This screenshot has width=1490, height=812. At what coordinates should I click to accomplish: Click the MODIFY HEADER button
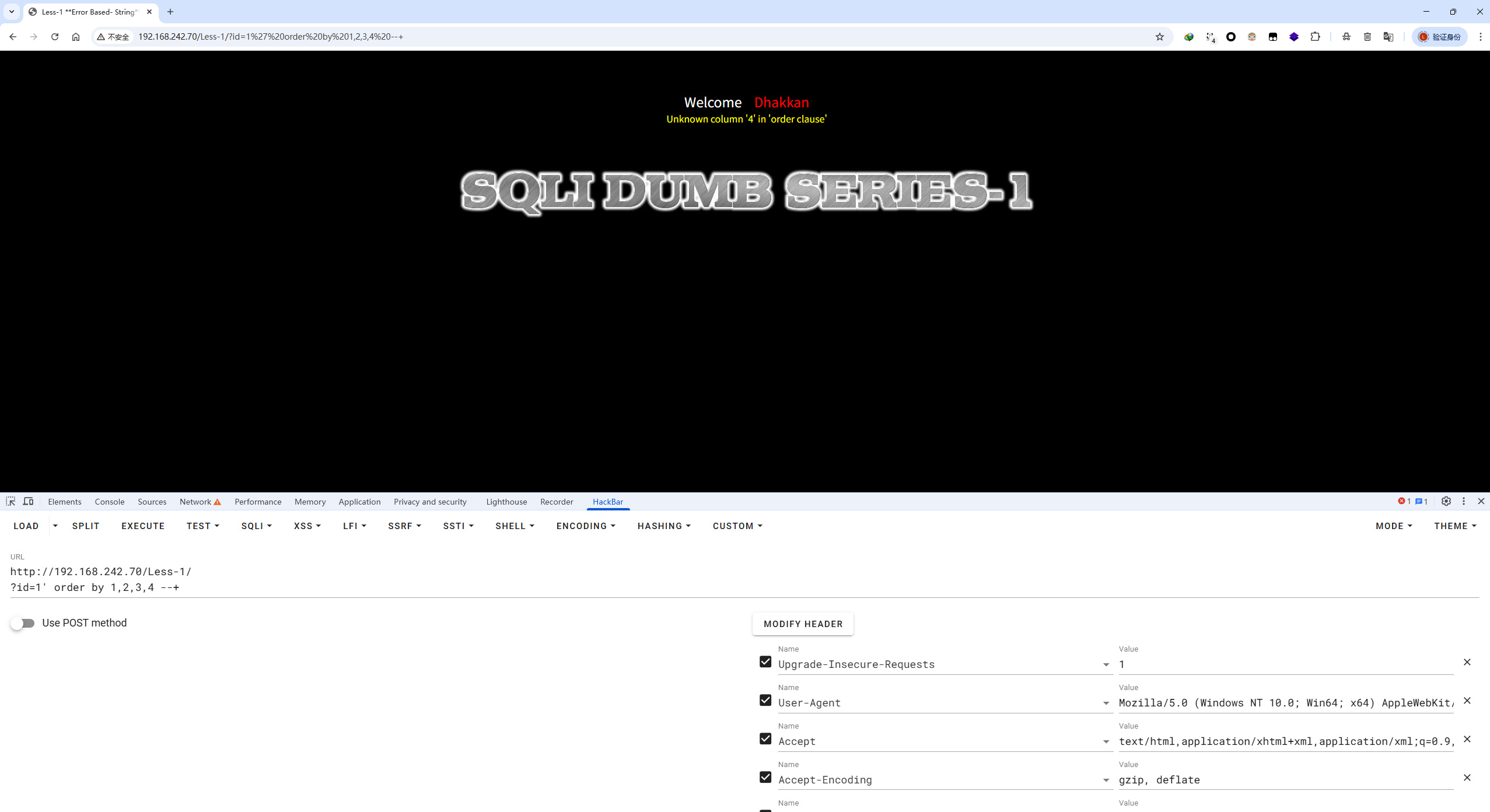[x=803, y=624]
